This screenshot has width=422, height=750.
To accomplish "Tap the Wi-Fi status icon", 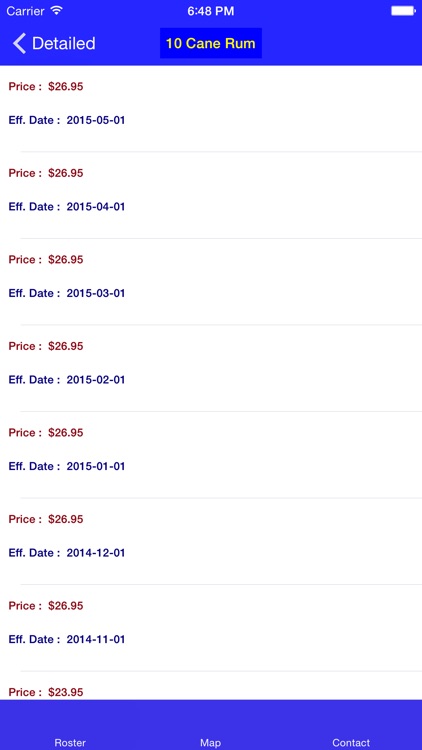I will [x=56, y=11].
